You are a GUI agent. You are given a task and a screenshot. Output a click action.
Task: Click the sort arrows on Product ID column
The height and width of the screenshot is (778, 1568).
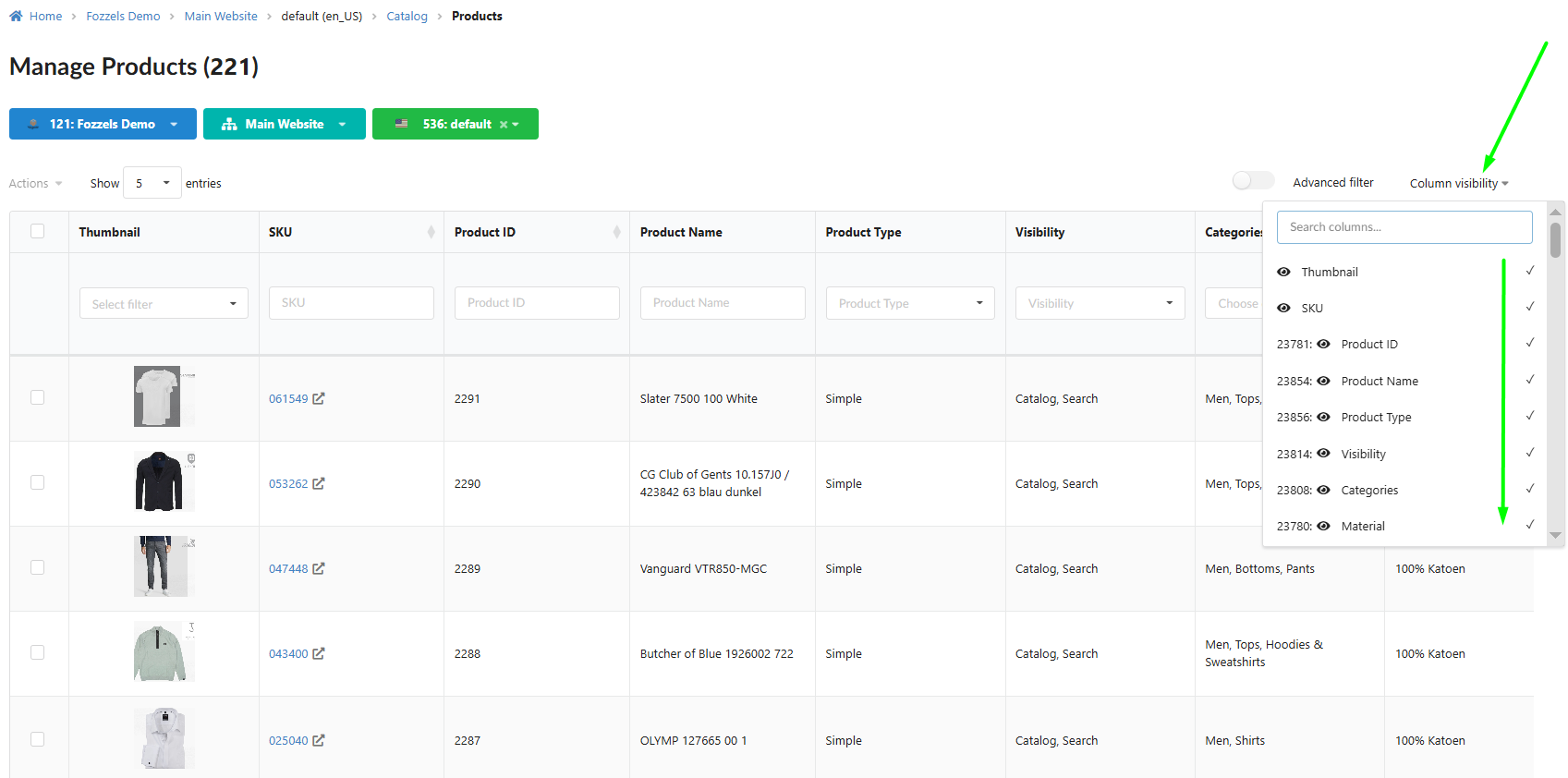coord(616,232)
